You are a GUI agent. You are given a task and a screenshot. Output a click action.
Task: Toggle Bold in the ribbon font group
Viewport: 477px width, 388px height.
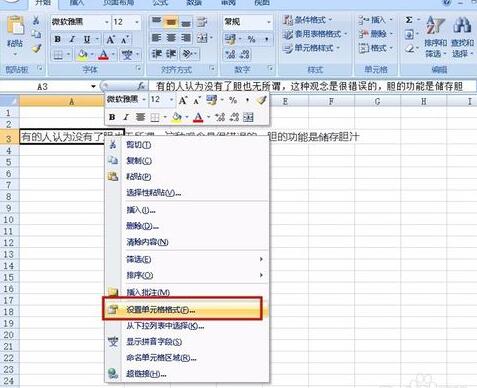(58, 39)
